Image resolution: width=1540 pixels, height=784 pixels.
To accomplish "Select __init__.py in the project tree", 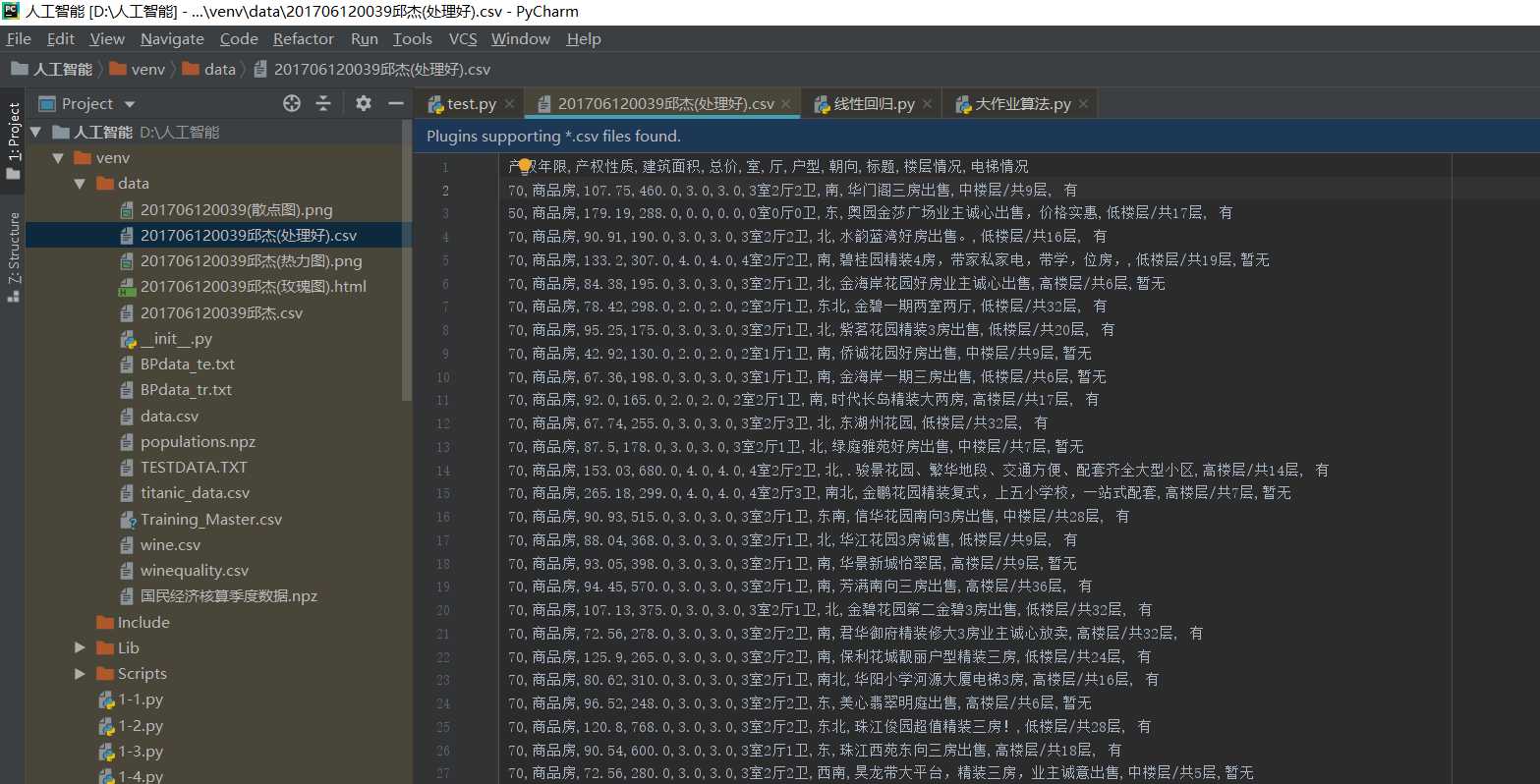I will click(x=176, y=339).
